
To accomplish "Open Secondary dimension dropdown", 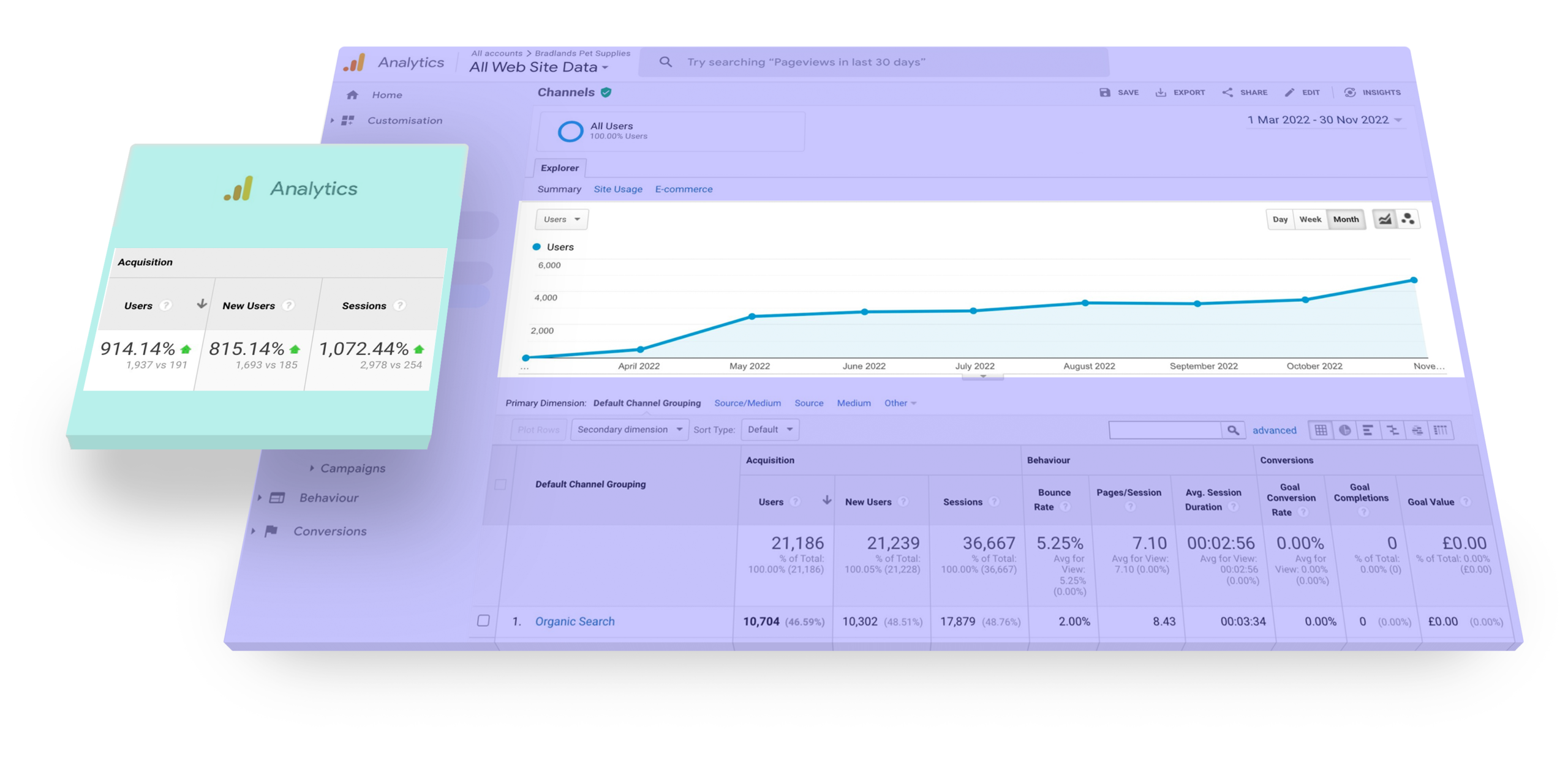I will click(628, 430).
